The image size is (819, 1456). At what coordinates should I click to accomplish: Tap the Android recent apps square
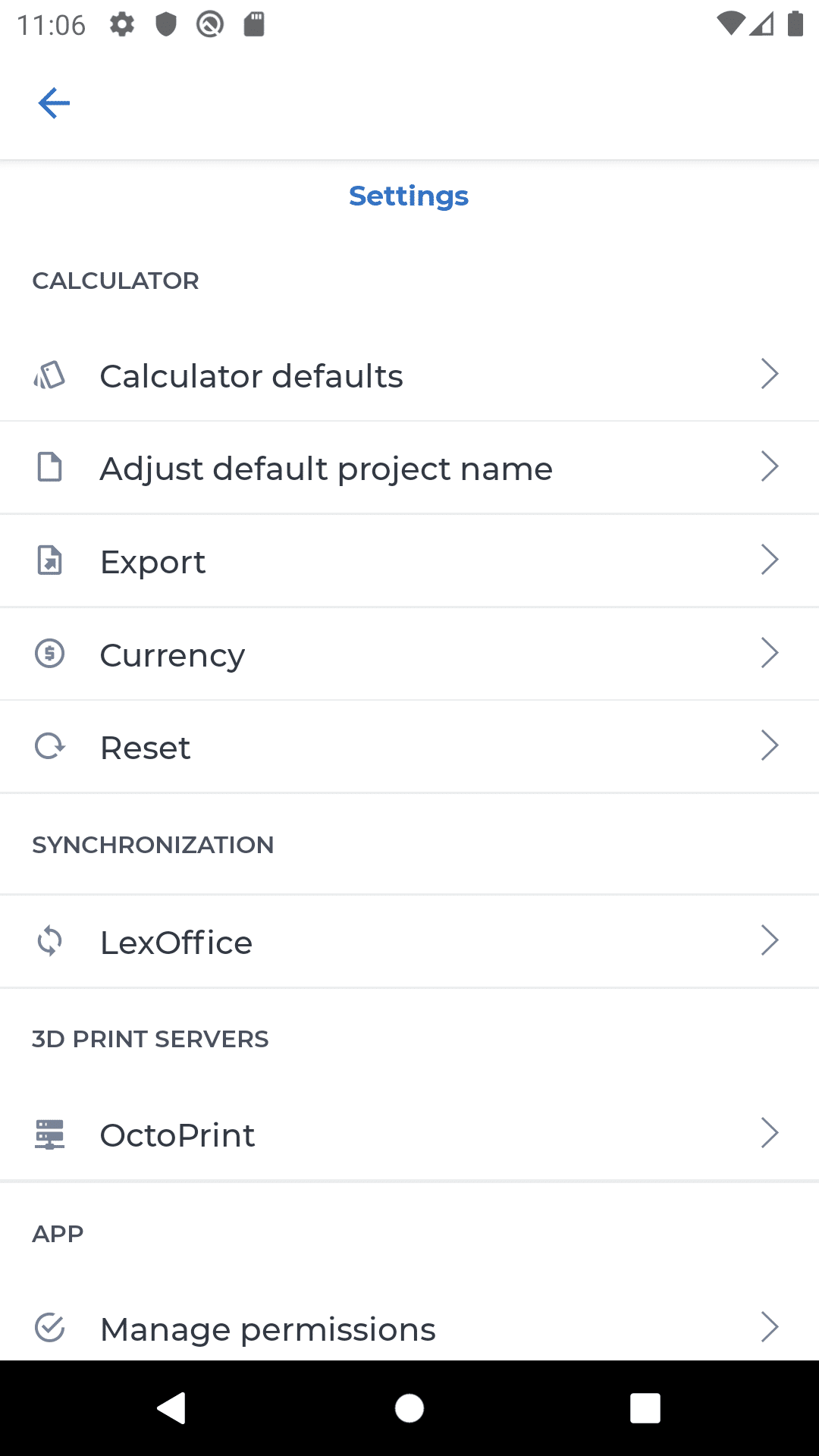coord(645,1408)
